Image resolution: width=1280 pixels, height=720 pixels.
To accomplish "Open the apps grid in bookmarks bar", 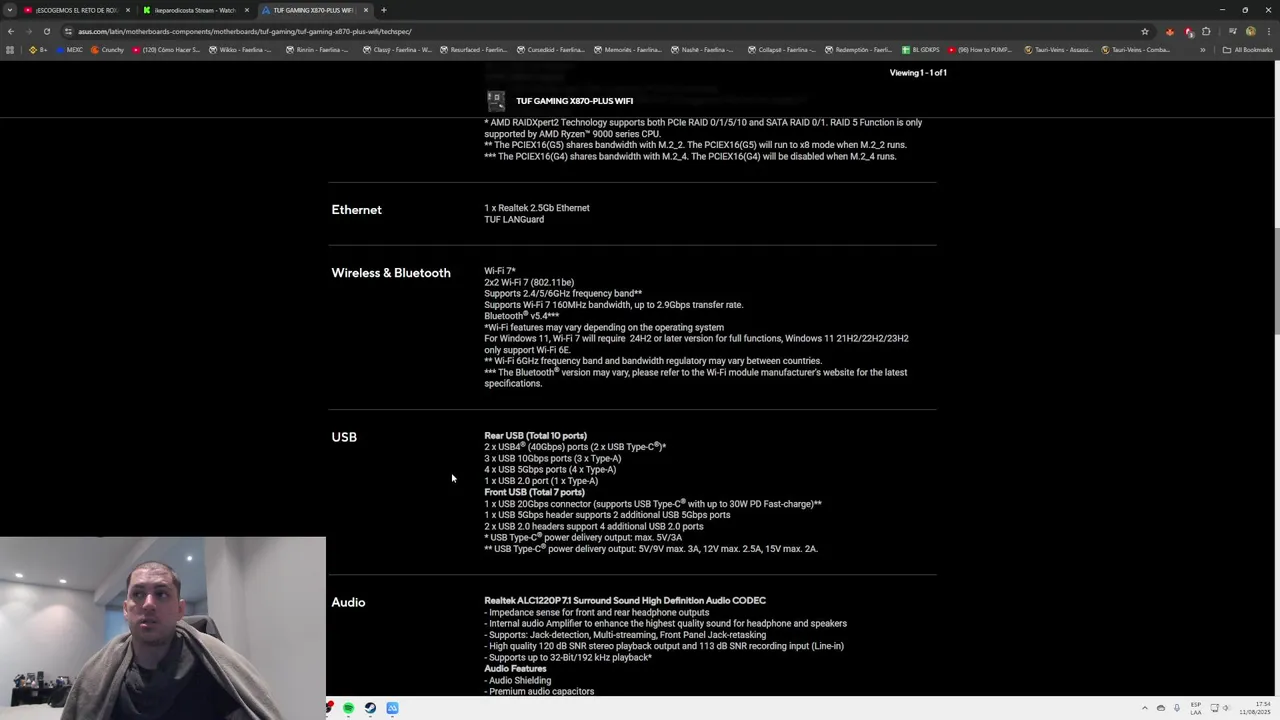I will coord(10,50).
